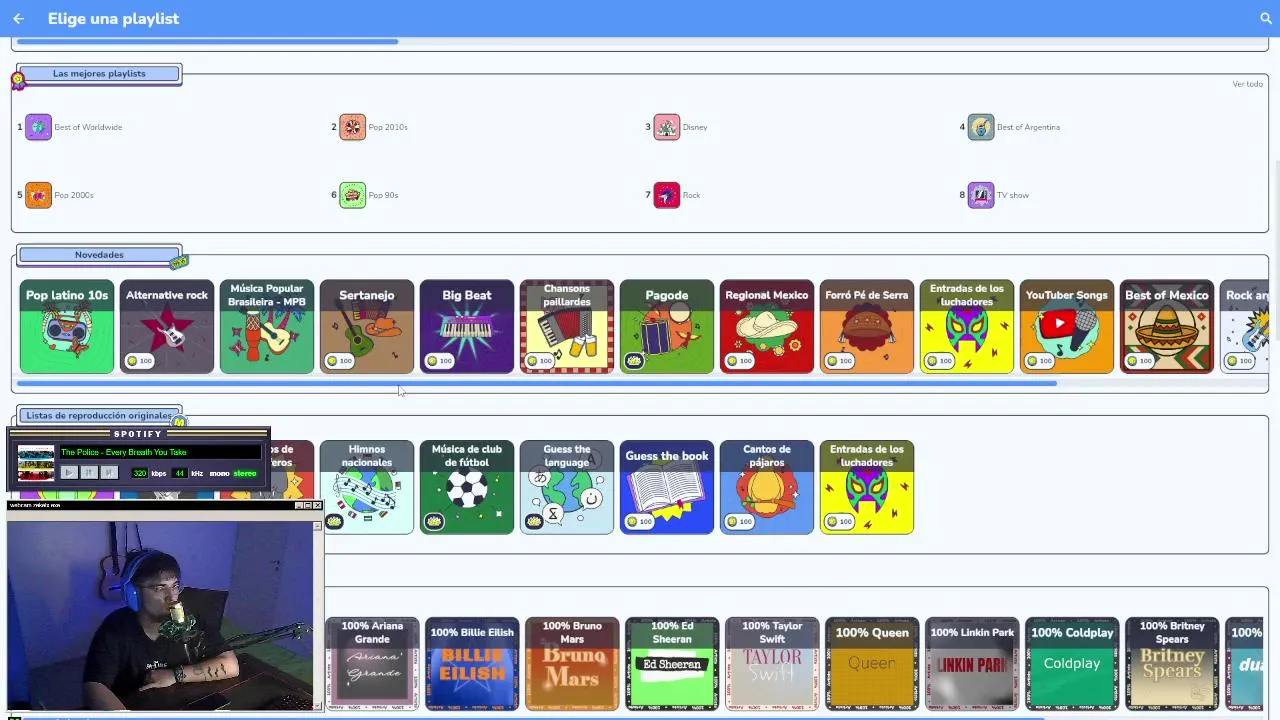Image resolution: width=1280 pixels, height=720 pixels.
Task: Click the Listas de reproducción originales header
Action: pos(99,415)
